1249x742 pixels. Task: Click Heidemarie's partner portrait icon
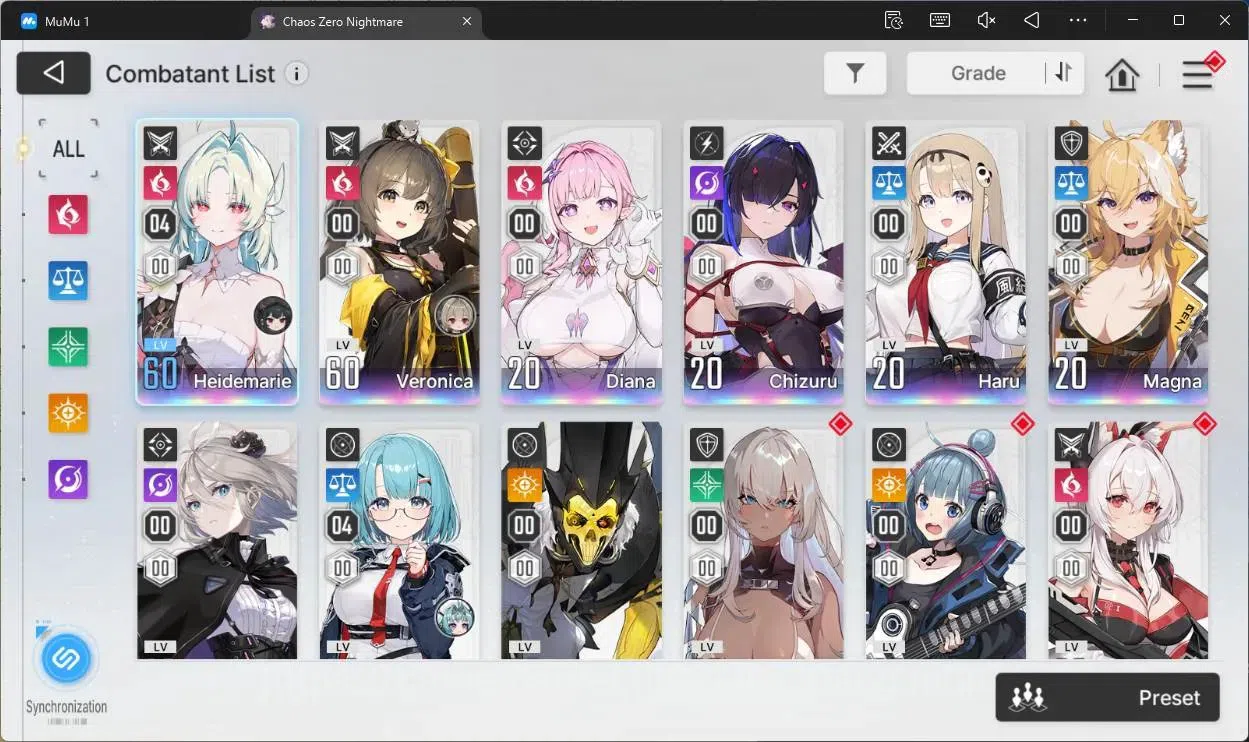tap(272, 315)
